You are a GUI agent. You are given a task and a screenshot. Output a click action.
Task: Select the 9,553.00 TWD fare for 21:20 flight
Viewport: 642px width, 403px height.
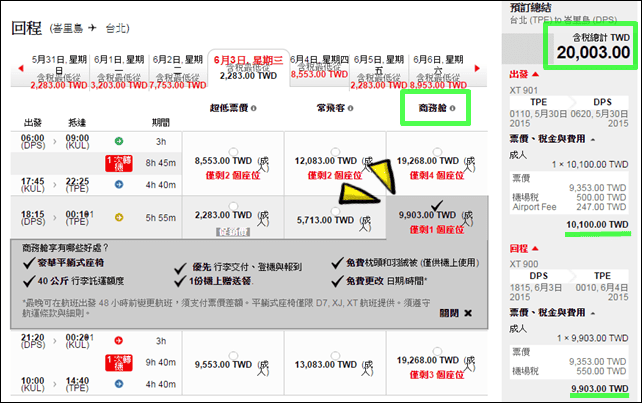click(233, 355)
